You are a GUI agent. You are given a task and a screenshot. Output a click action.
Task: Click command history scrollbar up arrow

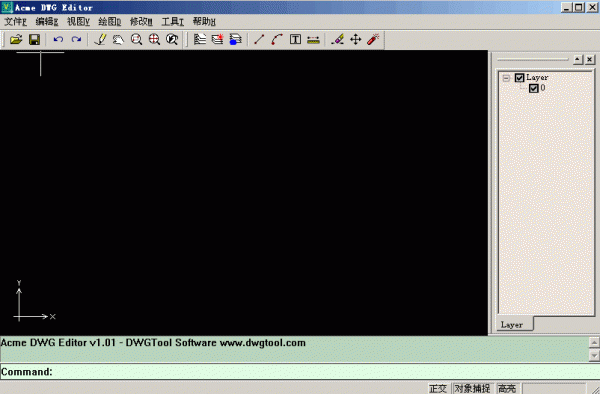[594, 342]
